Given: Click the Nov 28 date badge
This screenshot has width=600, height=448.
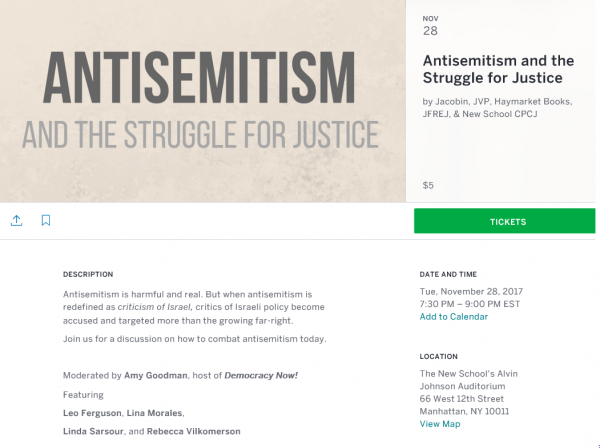Looking at the screenshot, I should (x=430, y=26).
